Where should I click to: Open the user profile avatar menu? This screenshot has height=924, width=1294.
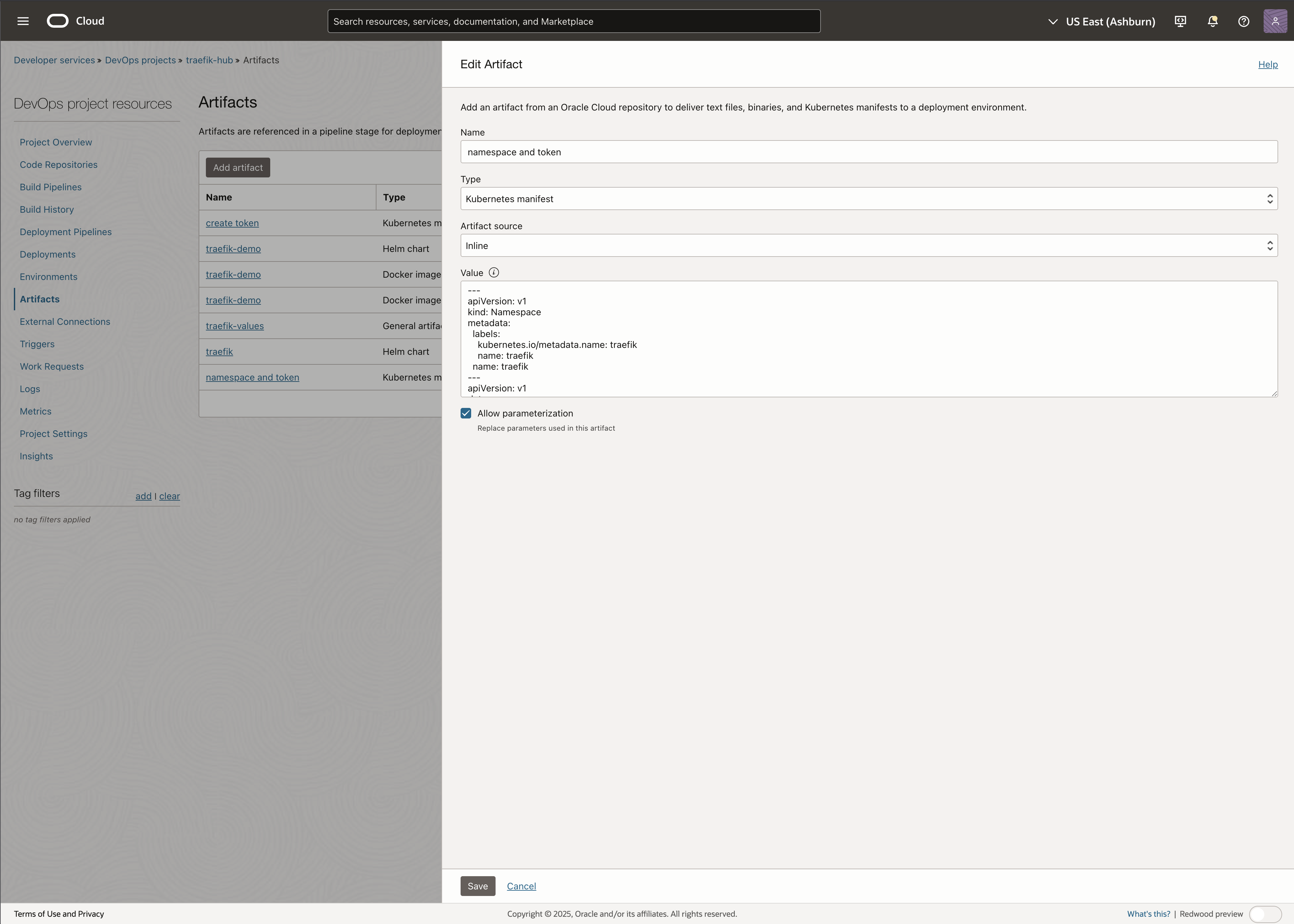[1275, 22]
